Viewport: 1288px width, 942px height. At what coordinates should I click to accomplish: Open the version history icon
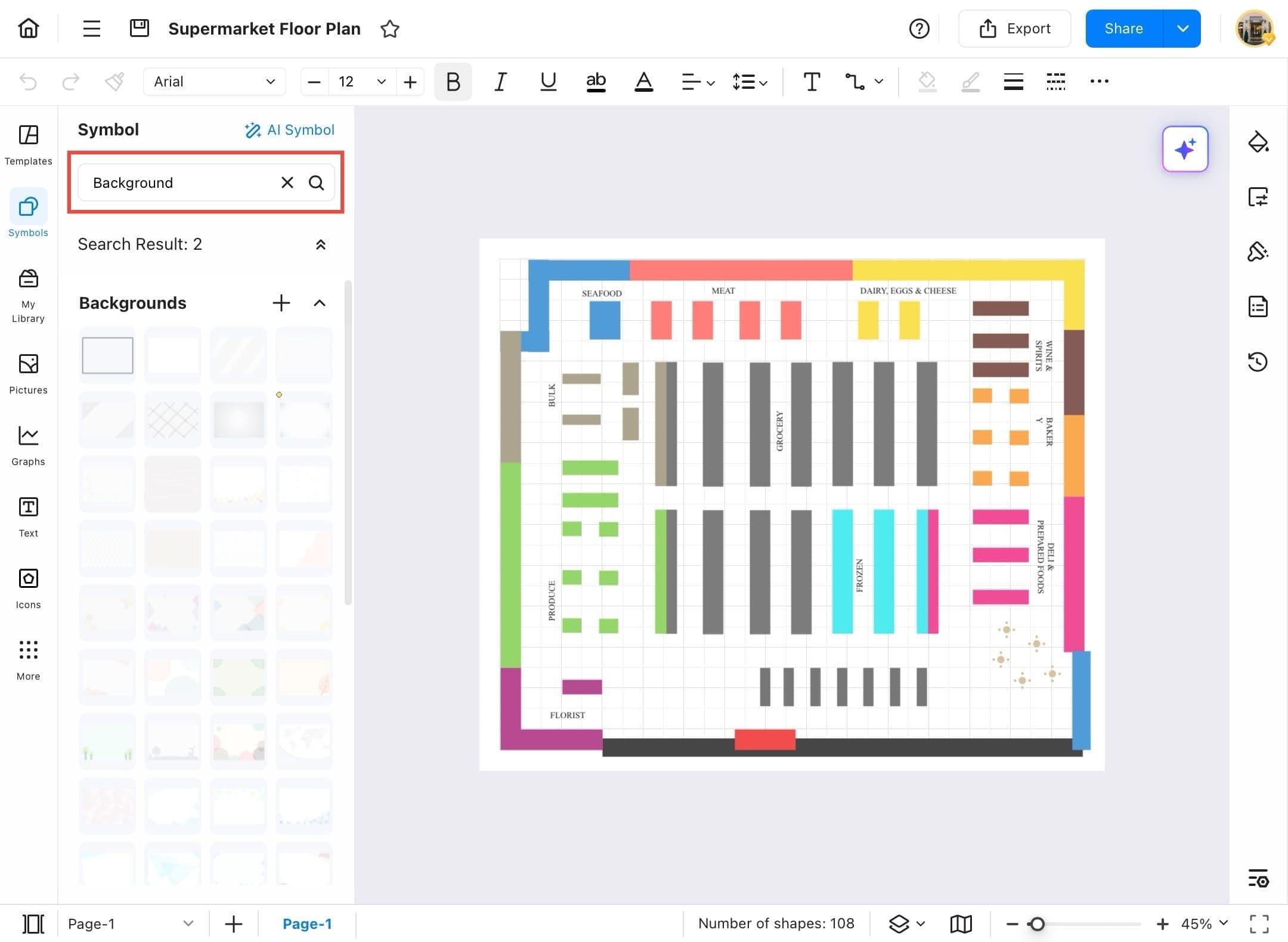(x=1258, y=361)
